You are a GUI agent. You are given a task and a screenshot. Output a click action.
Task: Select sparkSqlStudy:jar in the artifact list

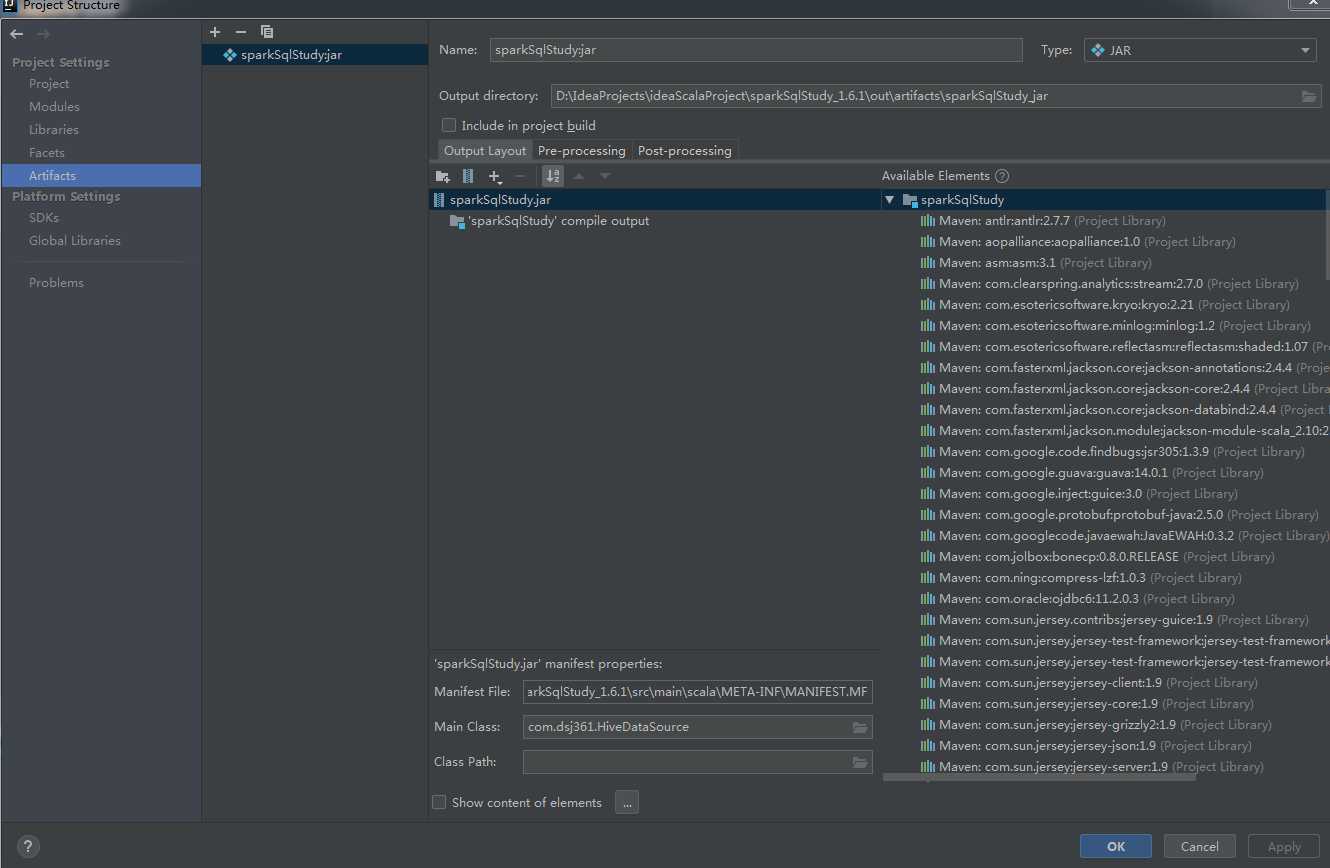[315, 55]
